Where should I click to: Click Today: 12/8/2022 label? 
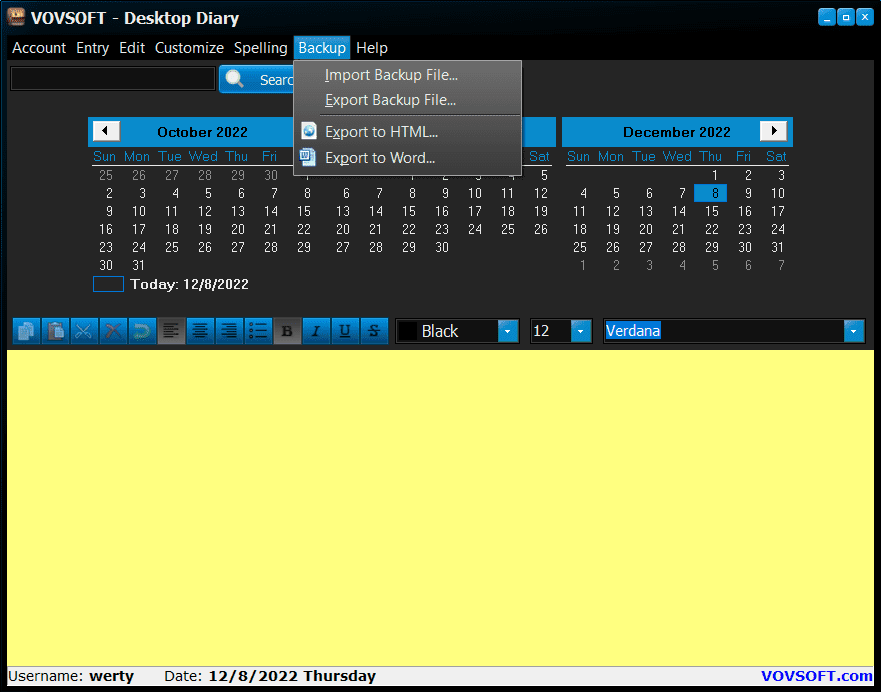pyautogui.click(x=189, y=284)
